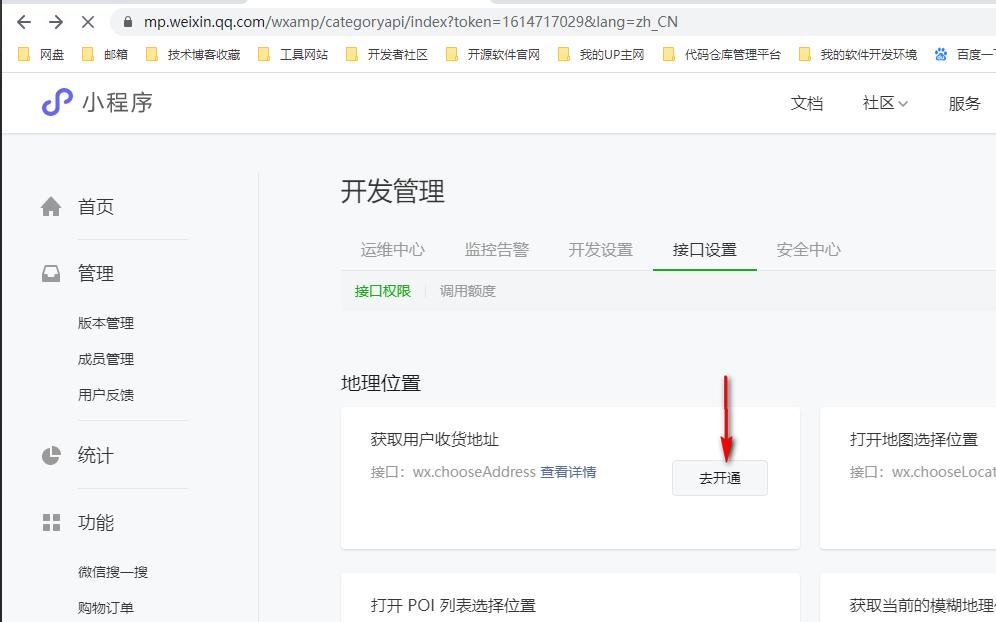Switch to the 开发设置 tab
The width and height of the screenshot is (996, 622).
tap(600, 251)
